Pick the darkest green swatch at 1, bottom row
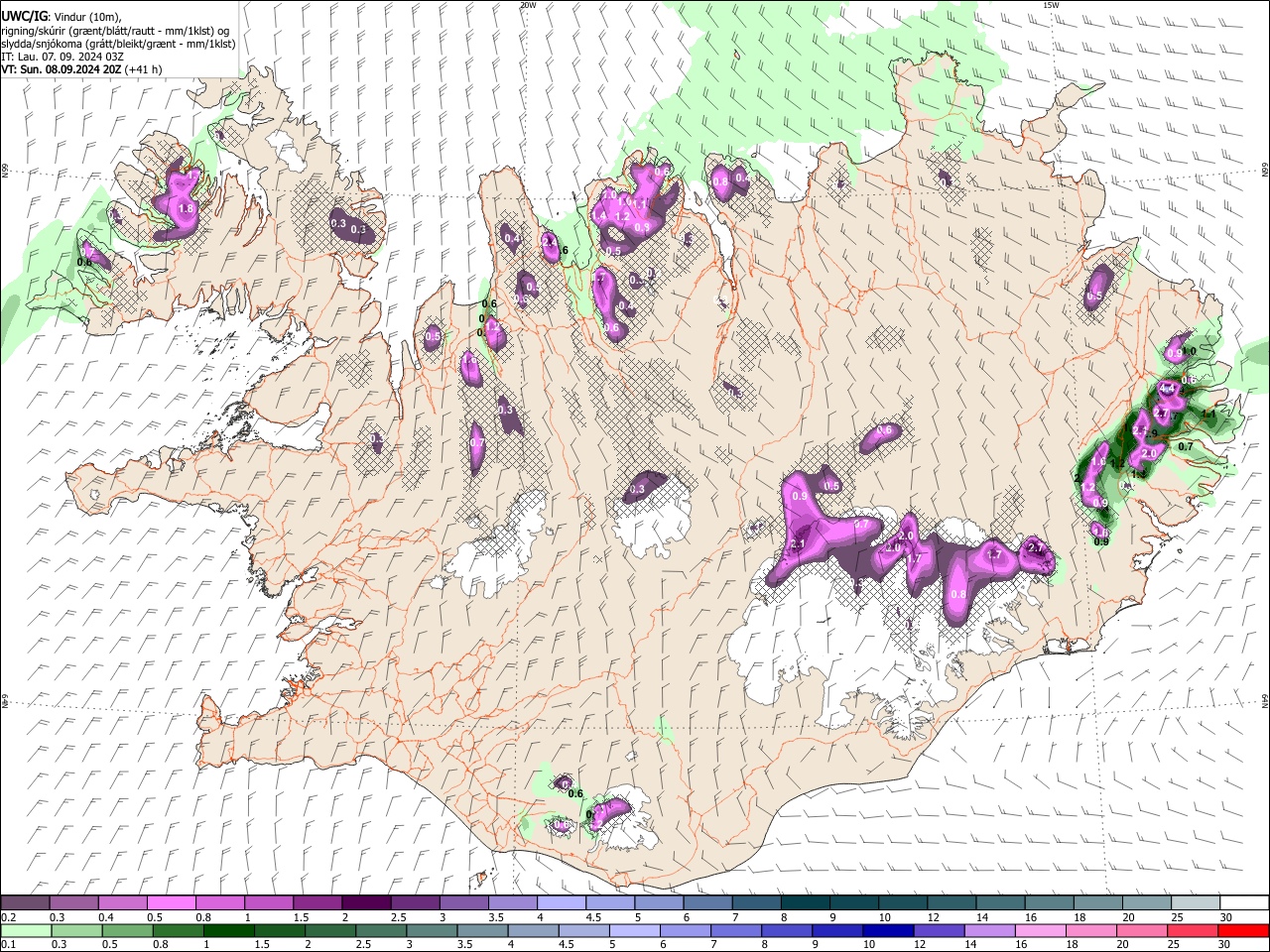Image resolution: width=1270 pixels, height=952 pixels. [228, 931]
